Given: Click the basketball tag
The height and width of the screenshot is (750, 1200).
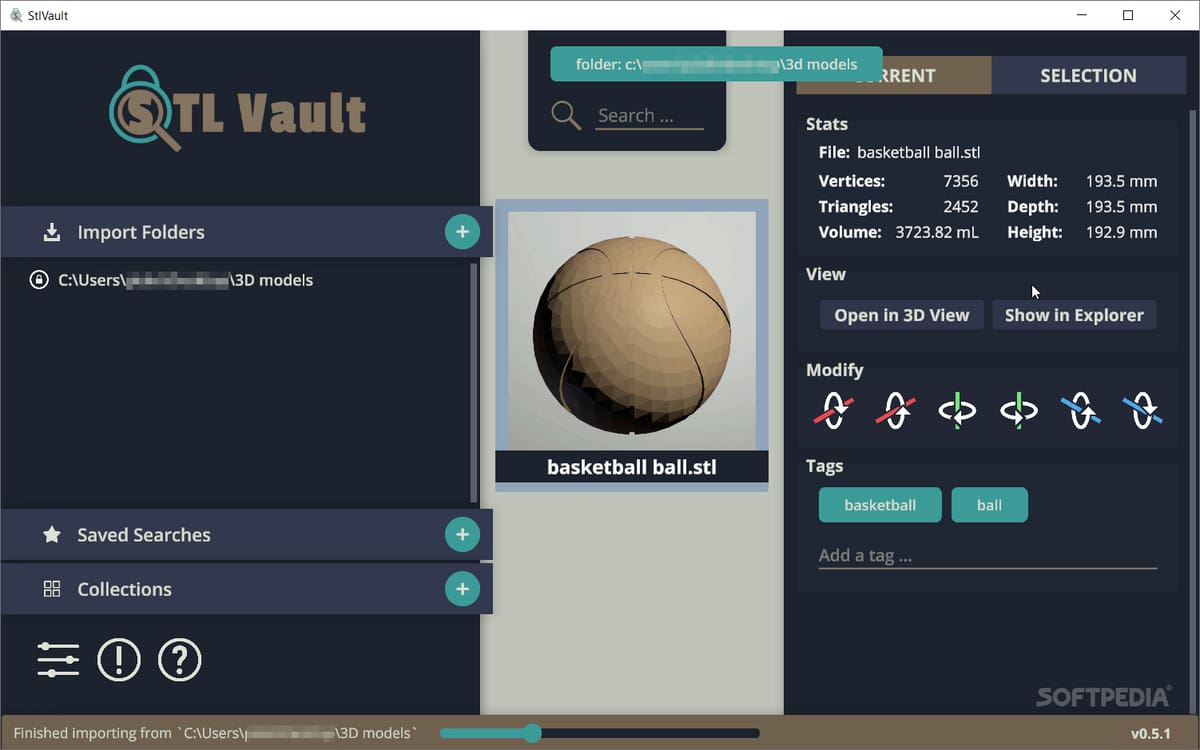Looking at the screenshot, I should [x=880, y=505].
